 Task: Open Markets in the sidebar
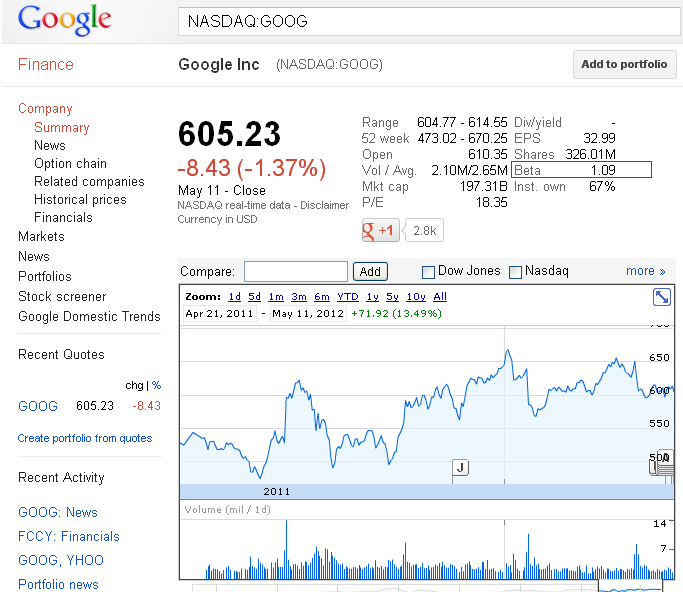[41, 237]
